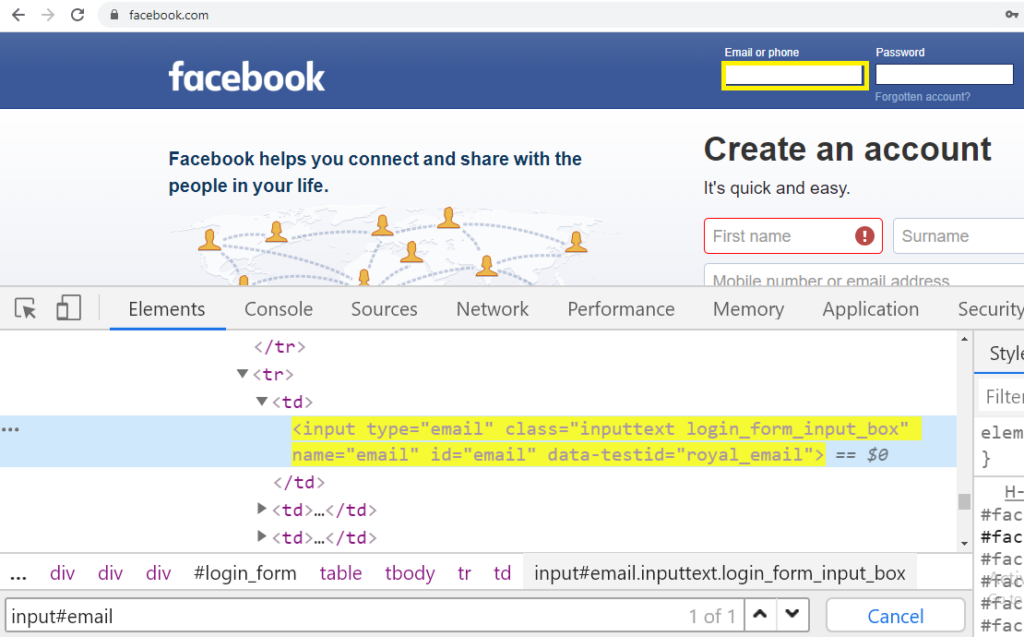The height and width of the screenshot is (637, 1024).
Task: Select the table breadcrumb
Action: pos(340,574)
